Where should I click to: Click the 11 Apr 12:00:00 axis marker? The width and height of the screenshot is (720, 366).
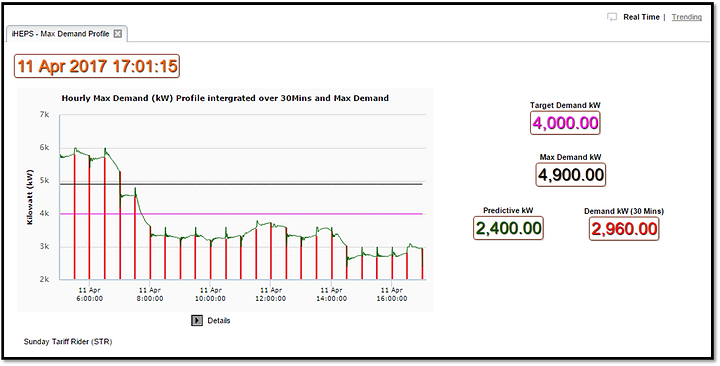[270, 294]
